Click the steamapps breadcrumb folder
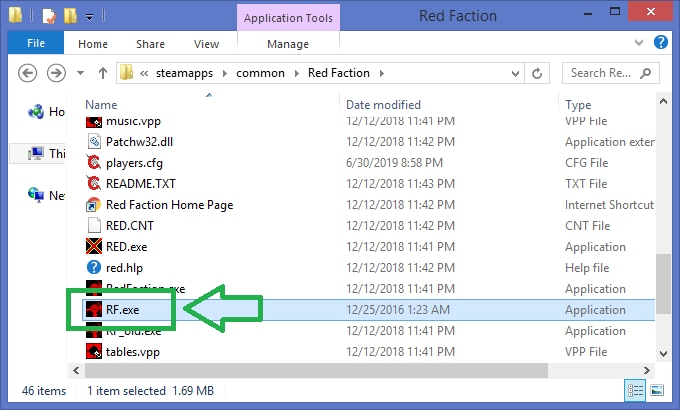680x410 pixels. pyautogui.click(x=193, y=73)
